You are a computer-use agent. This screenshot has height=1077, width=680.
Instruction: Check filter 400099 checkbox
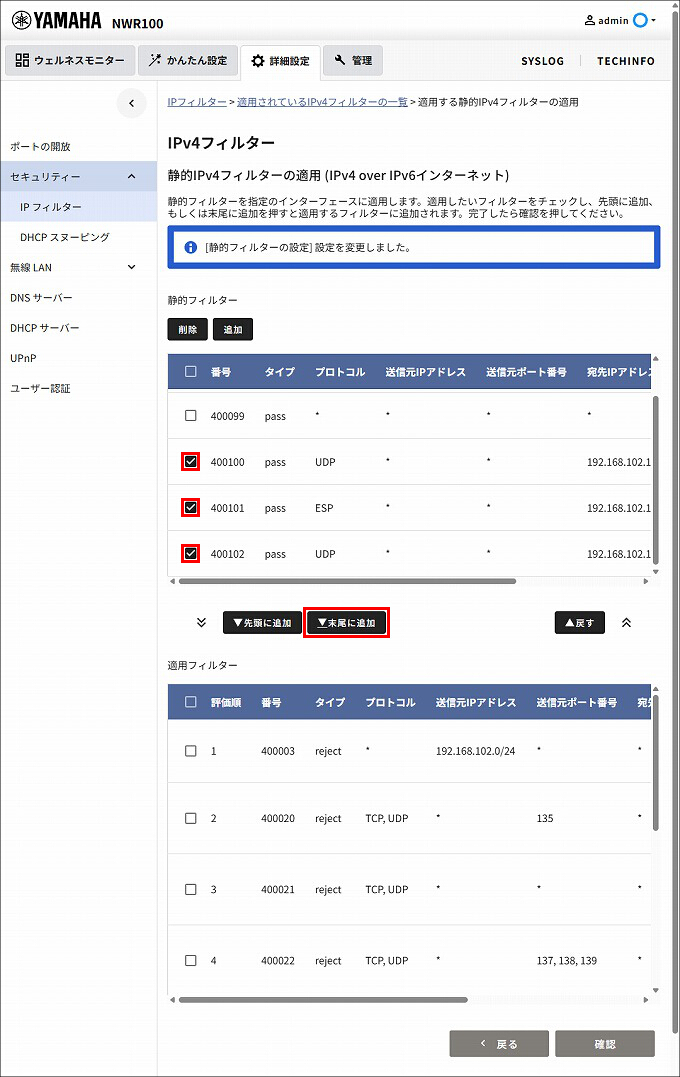[x=191, y=416]
